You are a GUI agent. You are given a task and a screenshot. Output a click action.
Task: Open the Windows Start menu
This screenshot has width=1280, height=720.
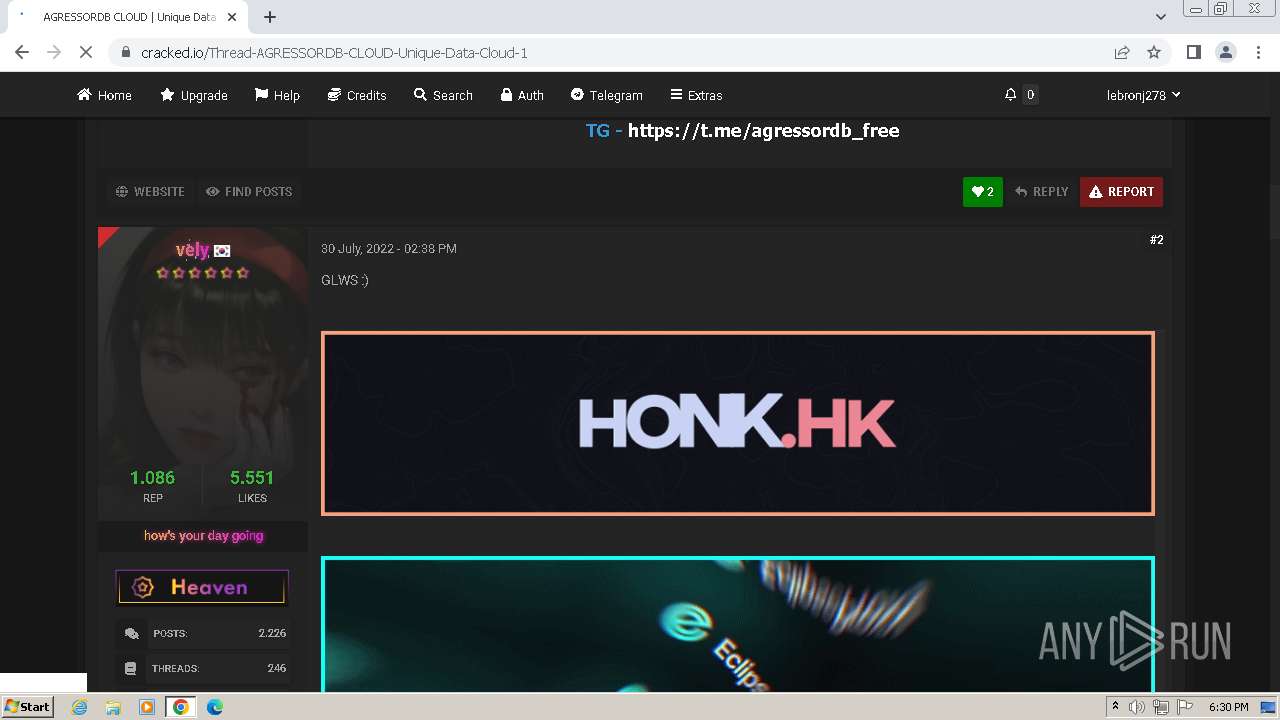pyautogui.click(x=28, y=706)
